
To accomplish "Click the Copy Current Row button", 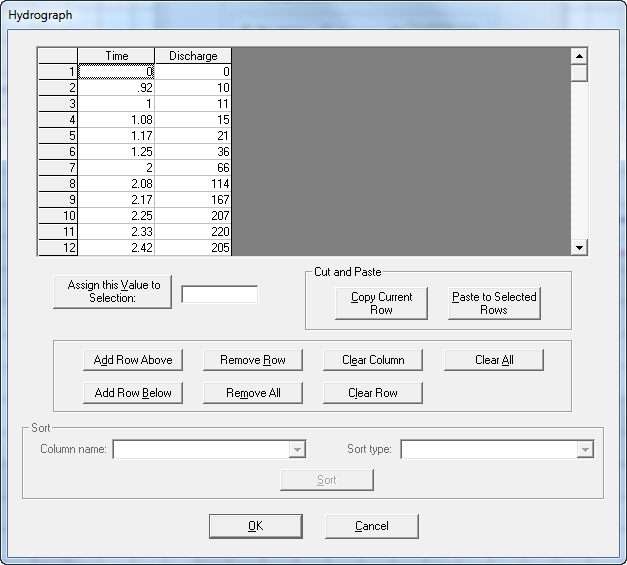I will click(x=381, y=303).
